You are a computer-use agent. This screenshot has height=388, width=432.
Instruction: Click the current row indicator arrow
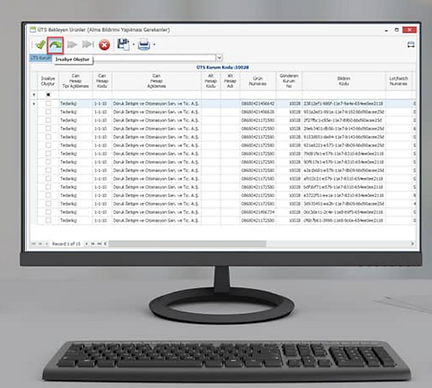[x=34, y=104]
